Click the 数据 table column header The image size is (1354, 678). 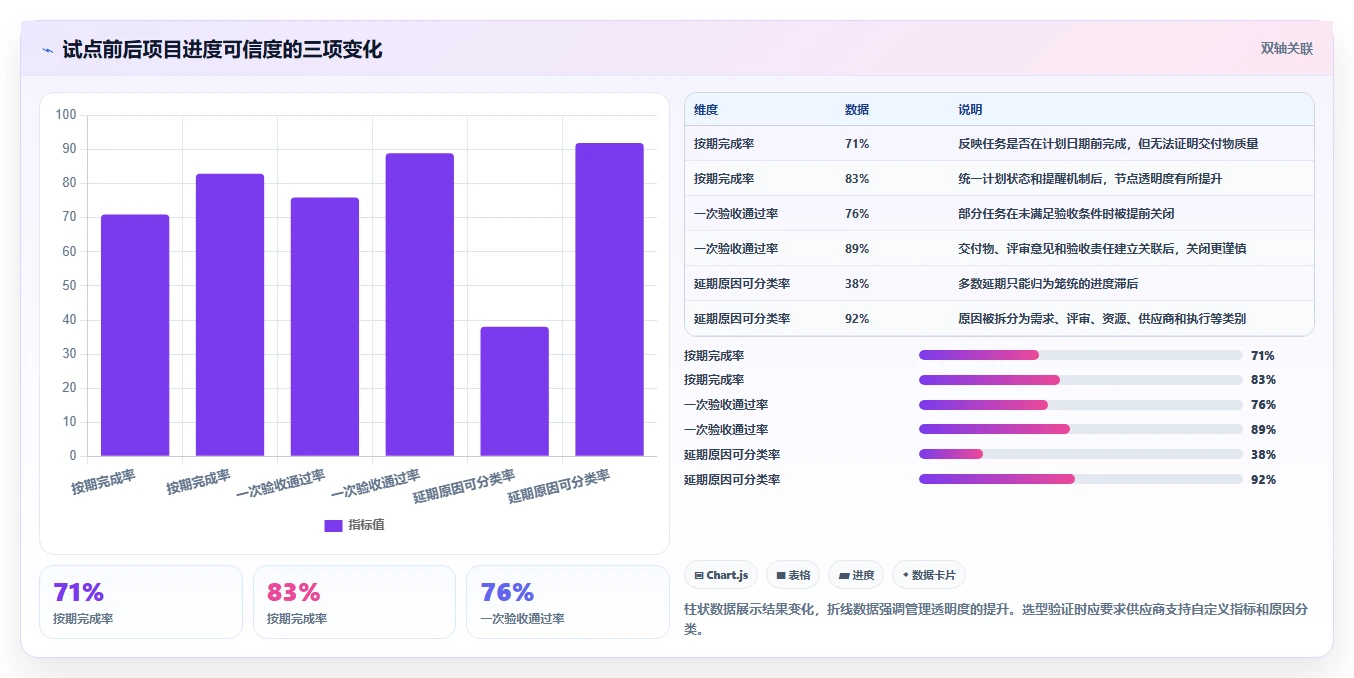[857, 110]
